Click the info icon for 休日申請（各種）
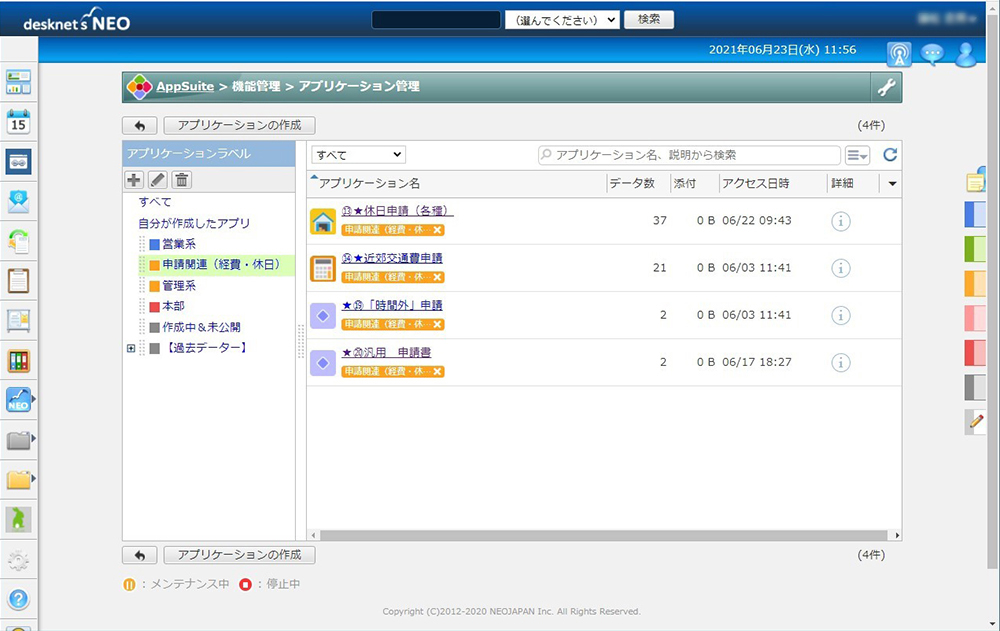 click(840, 221)
